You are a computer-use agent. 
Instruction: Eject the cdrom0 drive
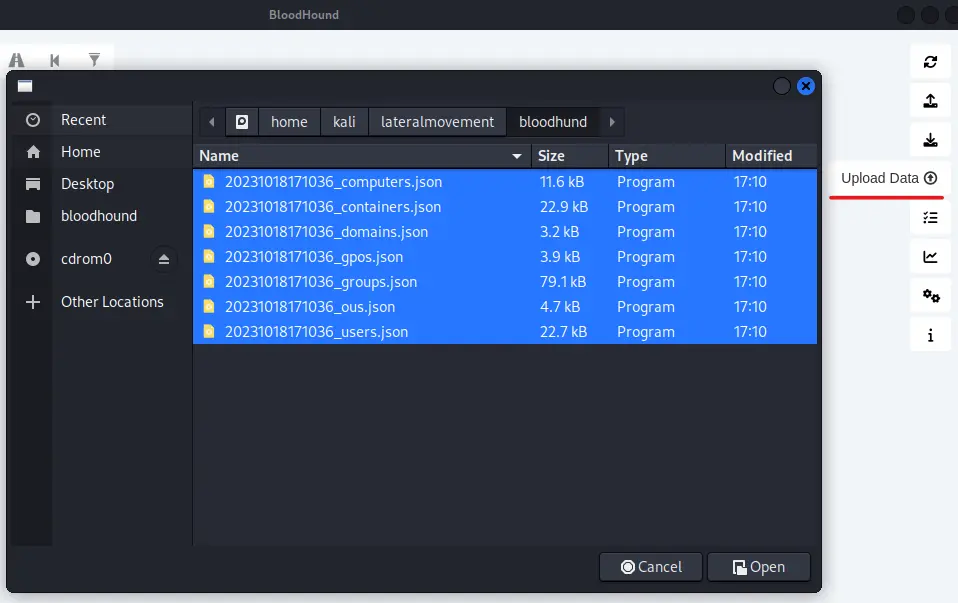tap(165, 259)
